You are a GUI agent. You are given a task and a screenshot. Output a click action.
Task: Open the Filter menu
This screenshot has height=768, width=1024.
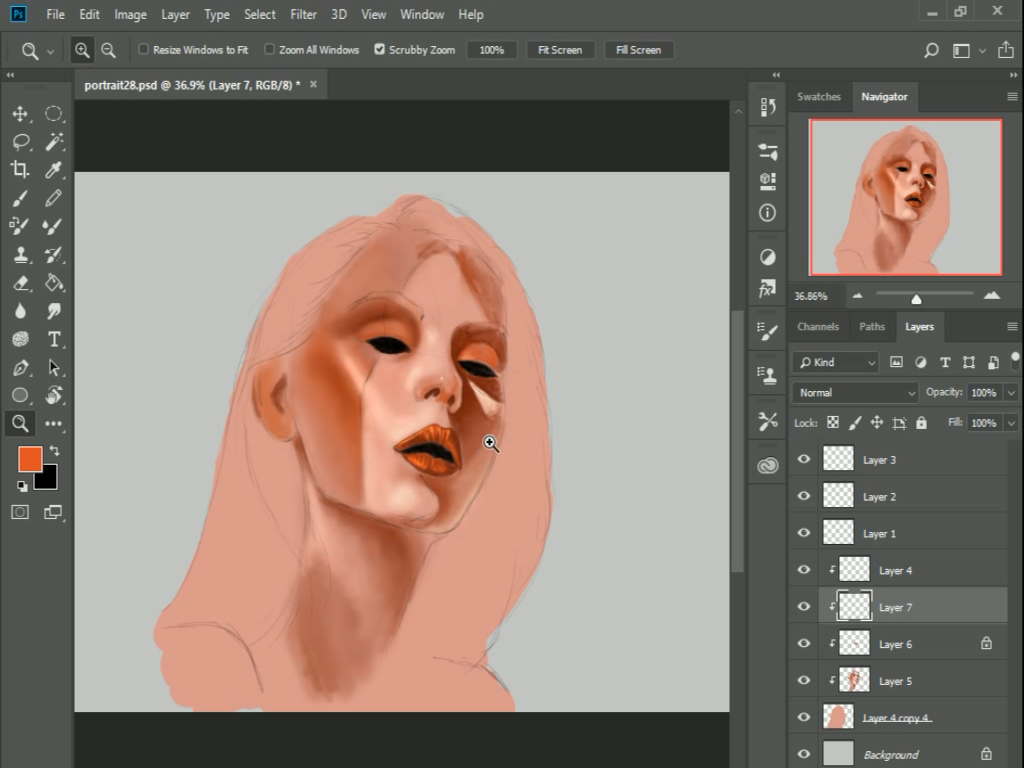[x=303, y=14]
